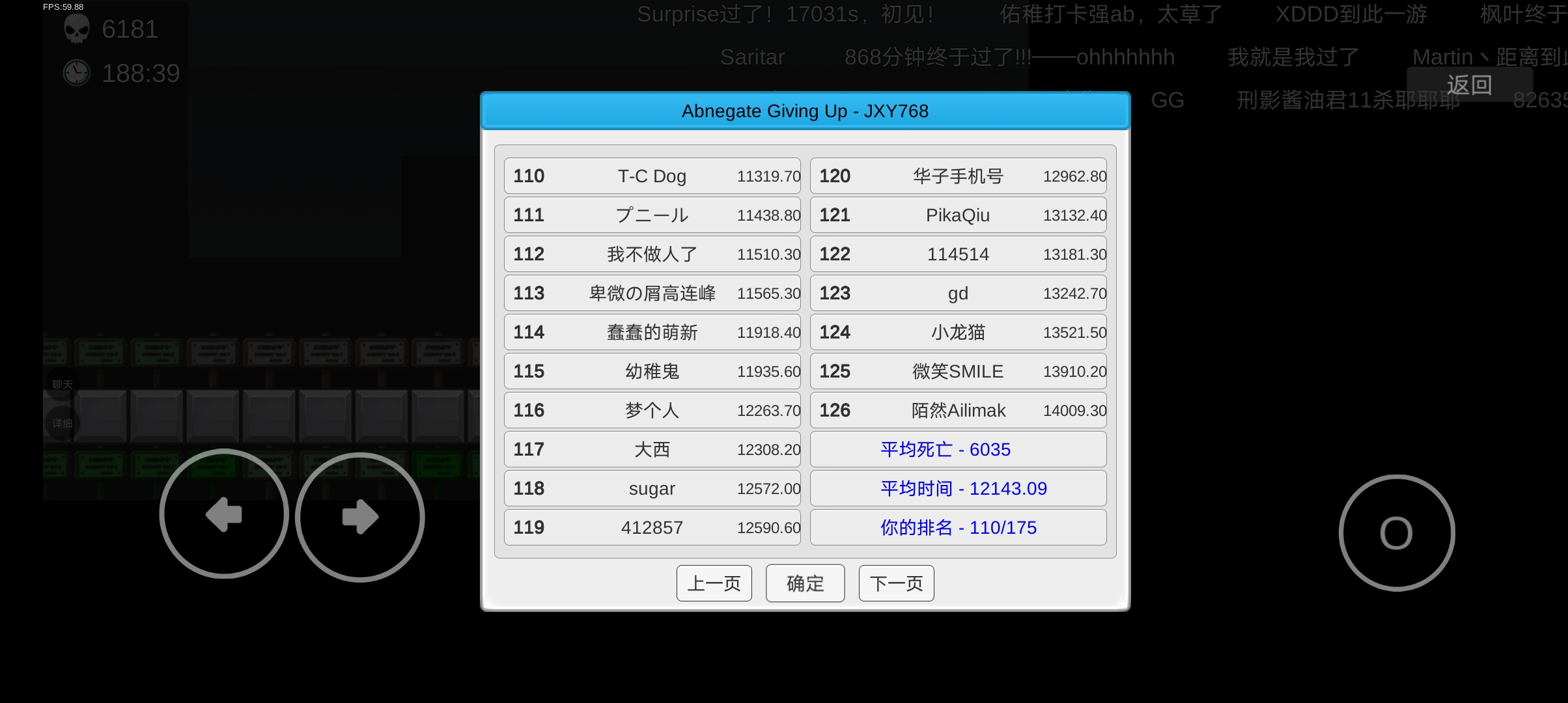The height and width of the screenshot is (703, 1568).
Task: Click the Saritar scrolling comment
Action: click(x=752, y=57)
